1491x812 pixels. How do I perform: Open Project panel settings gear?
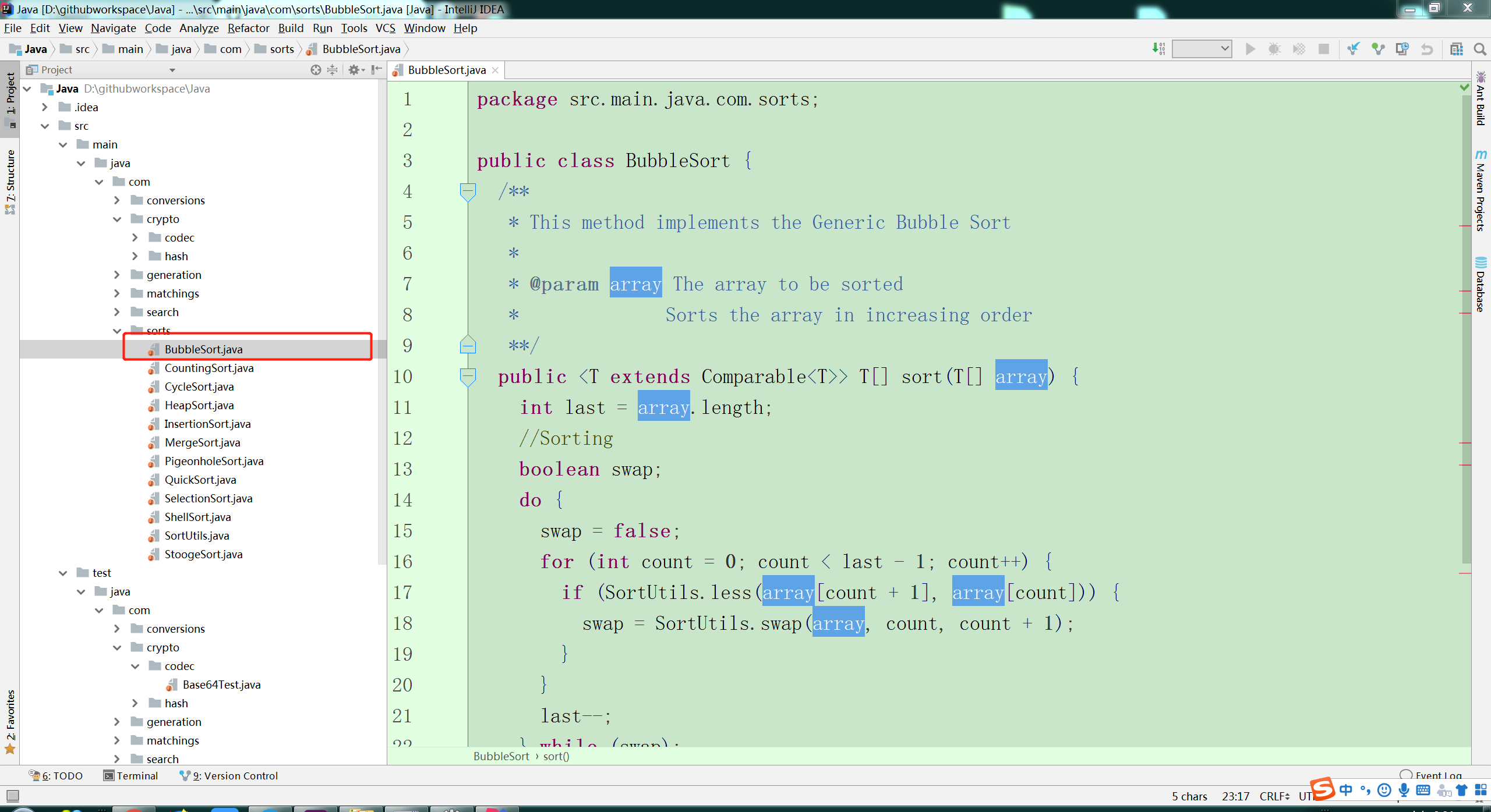(x=354, y=70)
